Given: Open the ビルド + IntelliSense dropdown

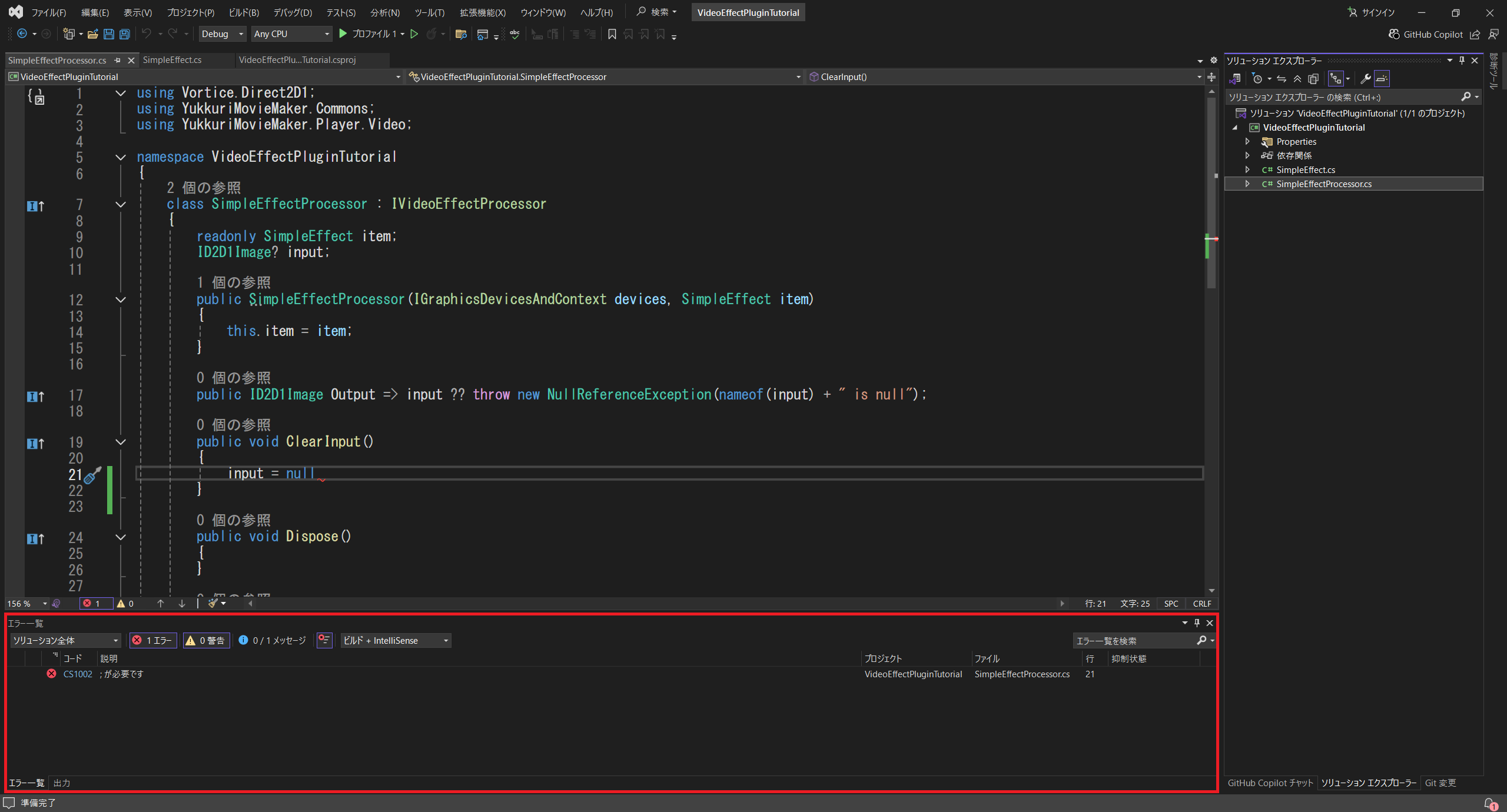Looking at the screenshot, I should 396,640.
